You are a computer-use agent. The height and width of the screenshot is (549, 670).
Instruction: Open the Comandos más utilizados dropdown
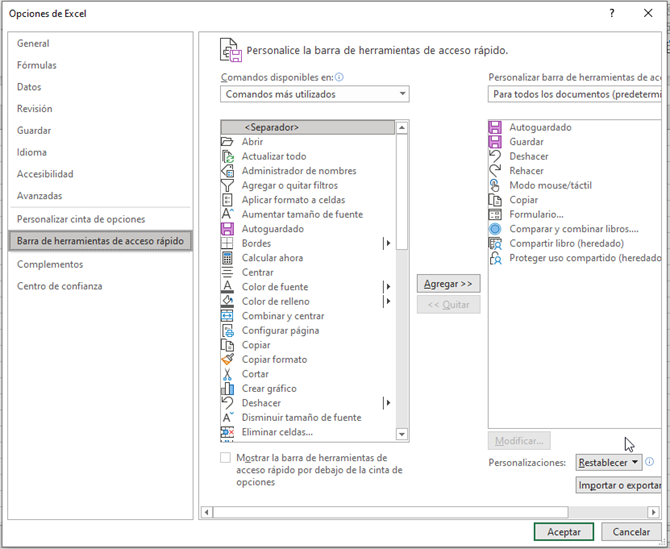314,94
